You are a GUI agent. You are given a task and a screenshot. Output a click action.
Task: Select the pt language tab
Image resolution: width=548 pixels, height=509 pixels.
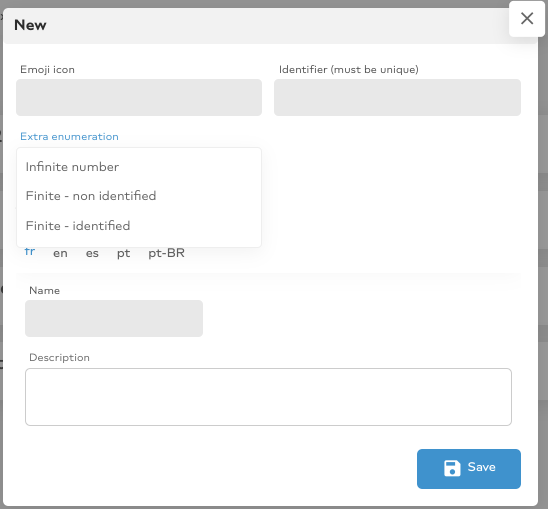point(123,253)
